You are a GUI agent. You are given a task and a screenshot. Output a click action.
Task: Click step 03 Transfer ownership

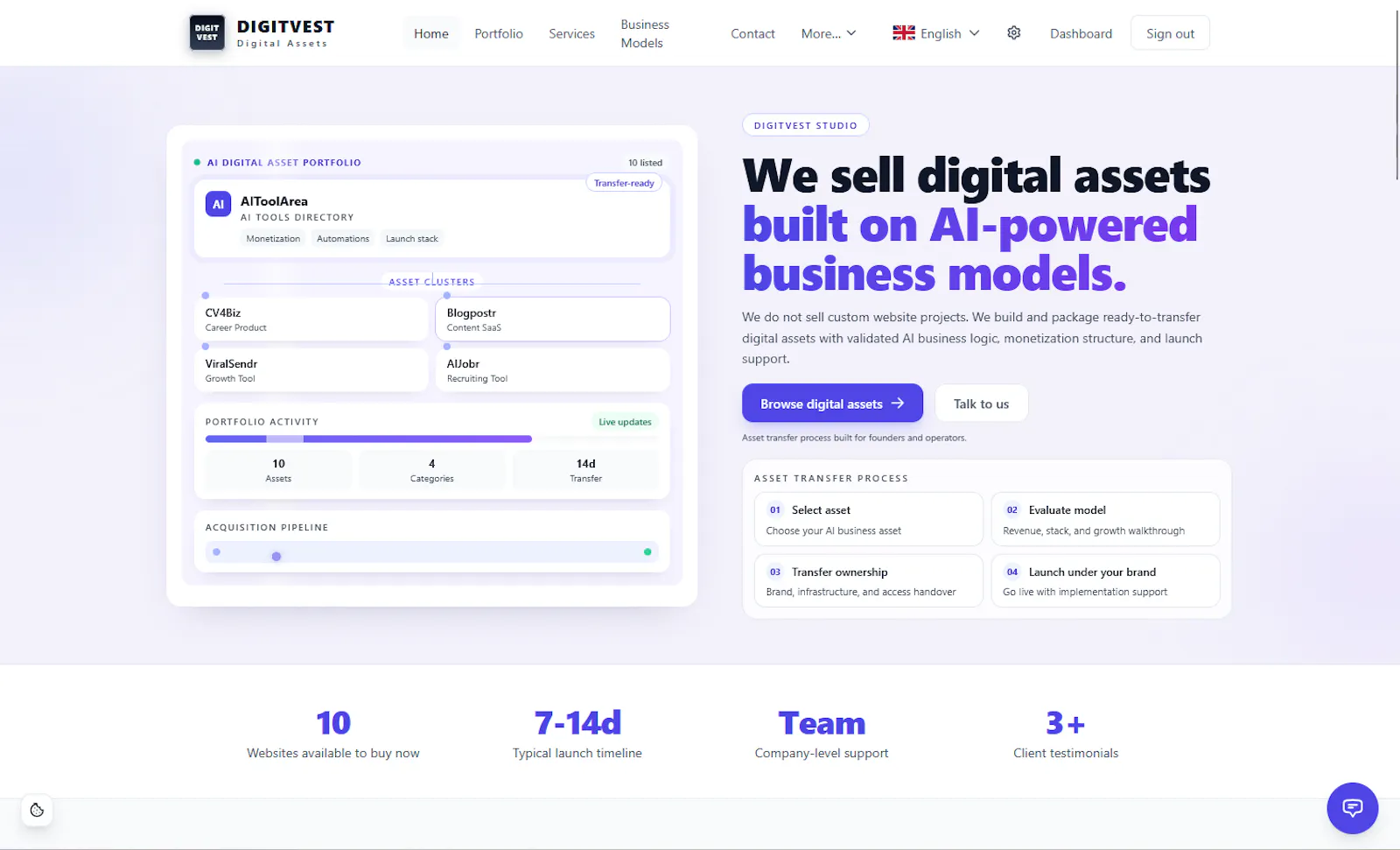point(869,580)
